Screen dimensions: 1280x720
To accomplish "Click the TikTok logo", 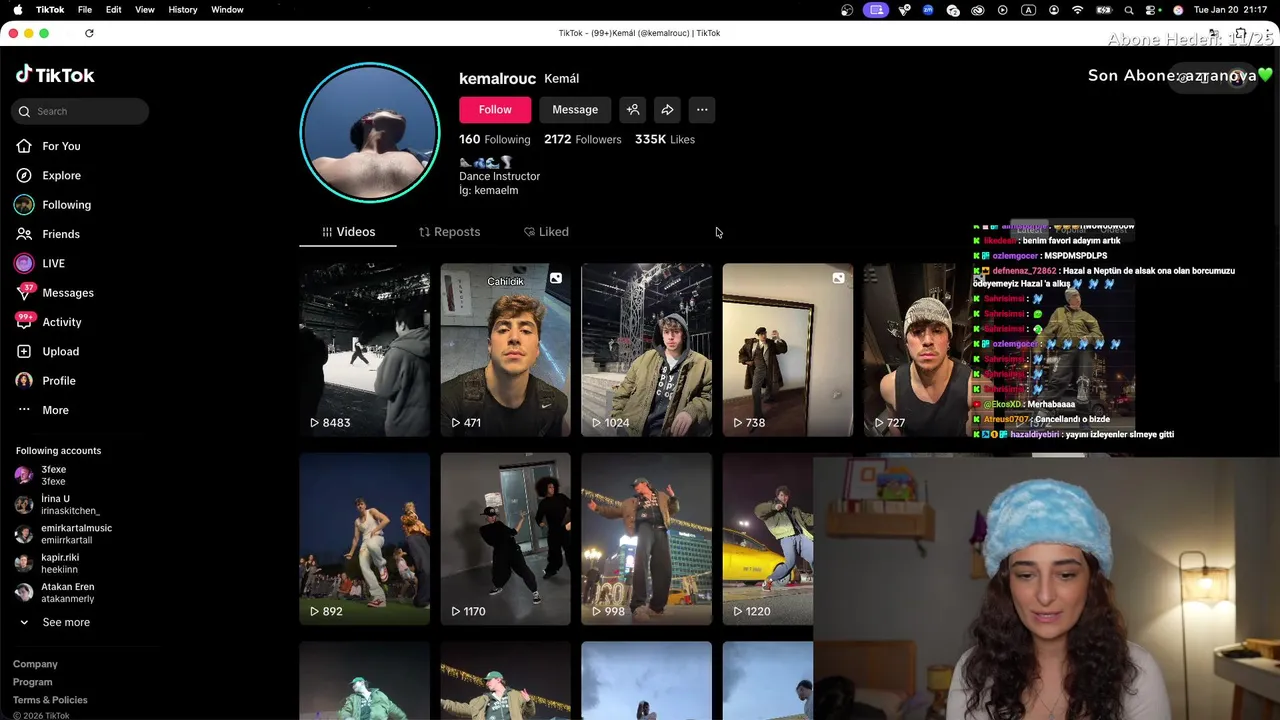I will coord(55,75).
